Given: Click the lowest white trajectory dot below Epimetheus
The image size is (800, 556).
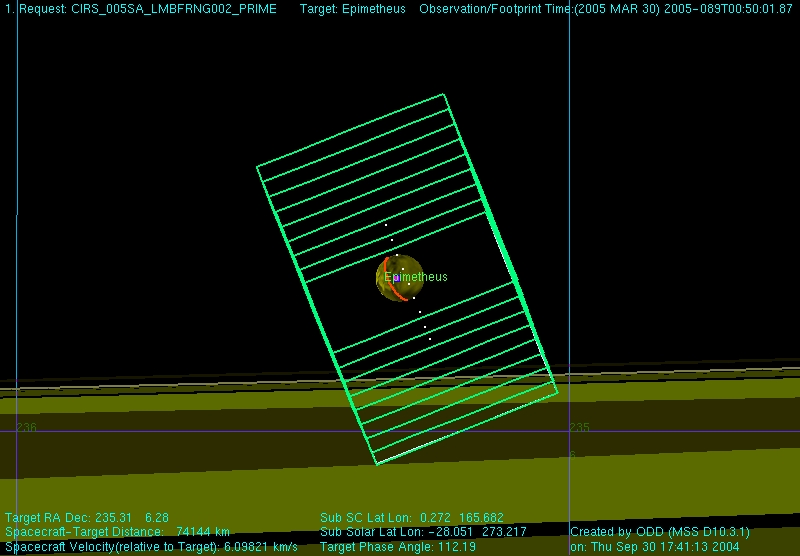Looking at the screenshot, I should [430, 339].
